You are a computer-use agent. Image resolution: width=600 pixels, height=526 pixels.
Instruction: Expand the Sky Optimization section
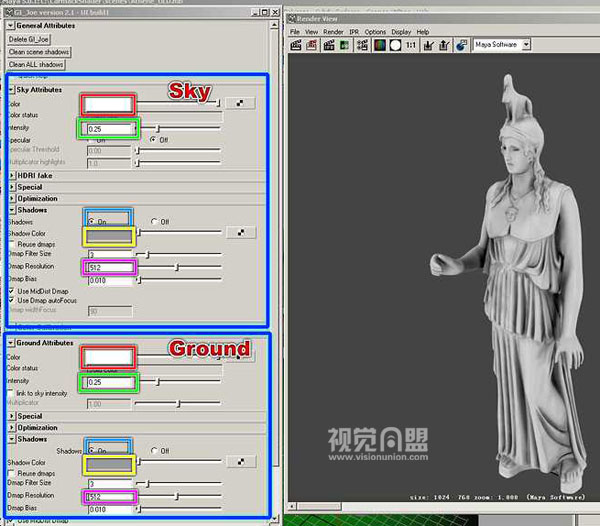click(x=12, y=199)
